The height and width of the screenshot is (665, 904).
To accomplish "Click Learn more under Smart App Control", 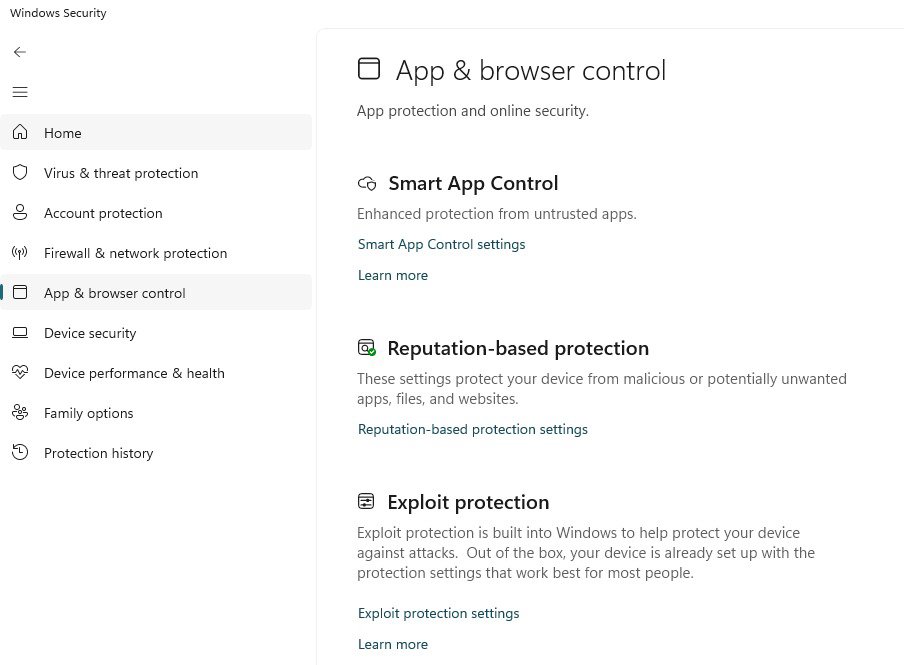I will [x=393, y=275].
